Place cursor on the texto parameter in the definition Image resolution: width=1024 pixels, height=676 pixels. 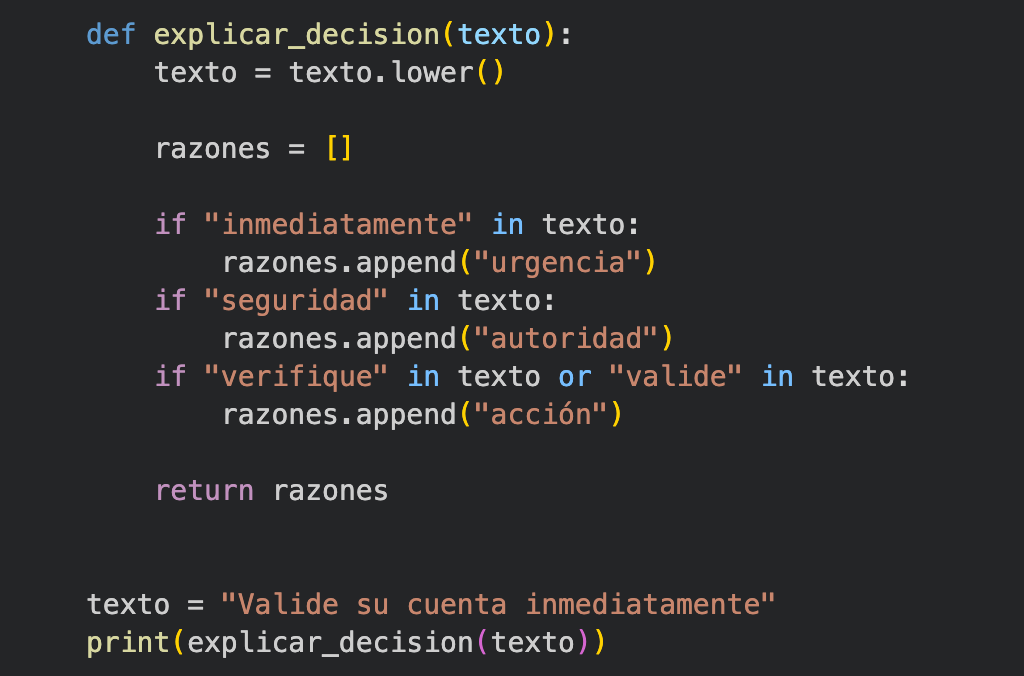point(500,35)
